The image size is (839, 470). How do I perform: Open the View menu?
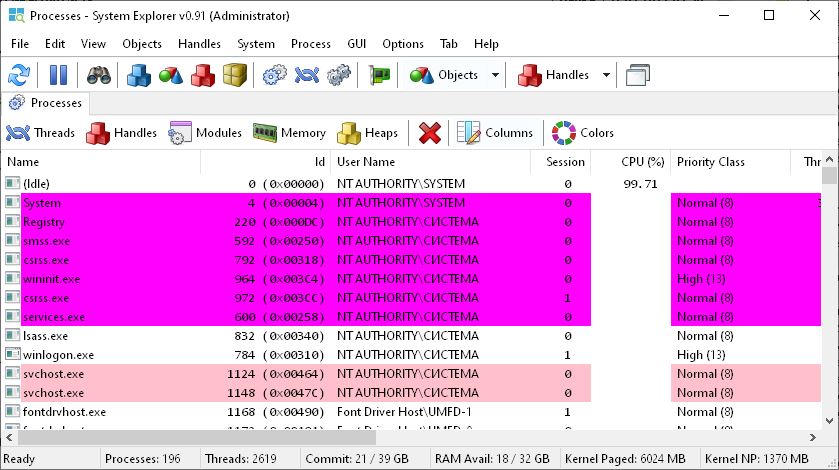[x=93, y=44]
